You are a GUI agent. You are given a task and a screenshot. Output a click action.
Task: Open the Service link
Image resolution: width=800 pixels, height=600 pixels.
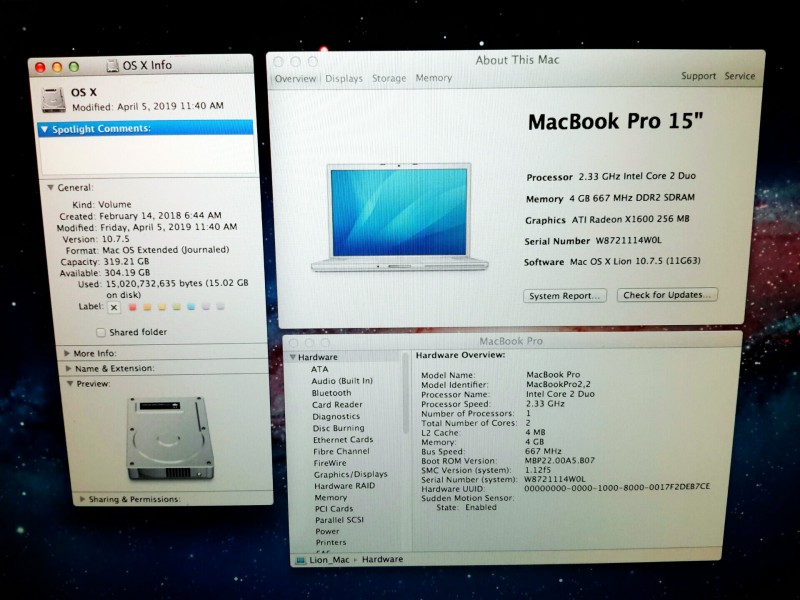pos(740,76)
